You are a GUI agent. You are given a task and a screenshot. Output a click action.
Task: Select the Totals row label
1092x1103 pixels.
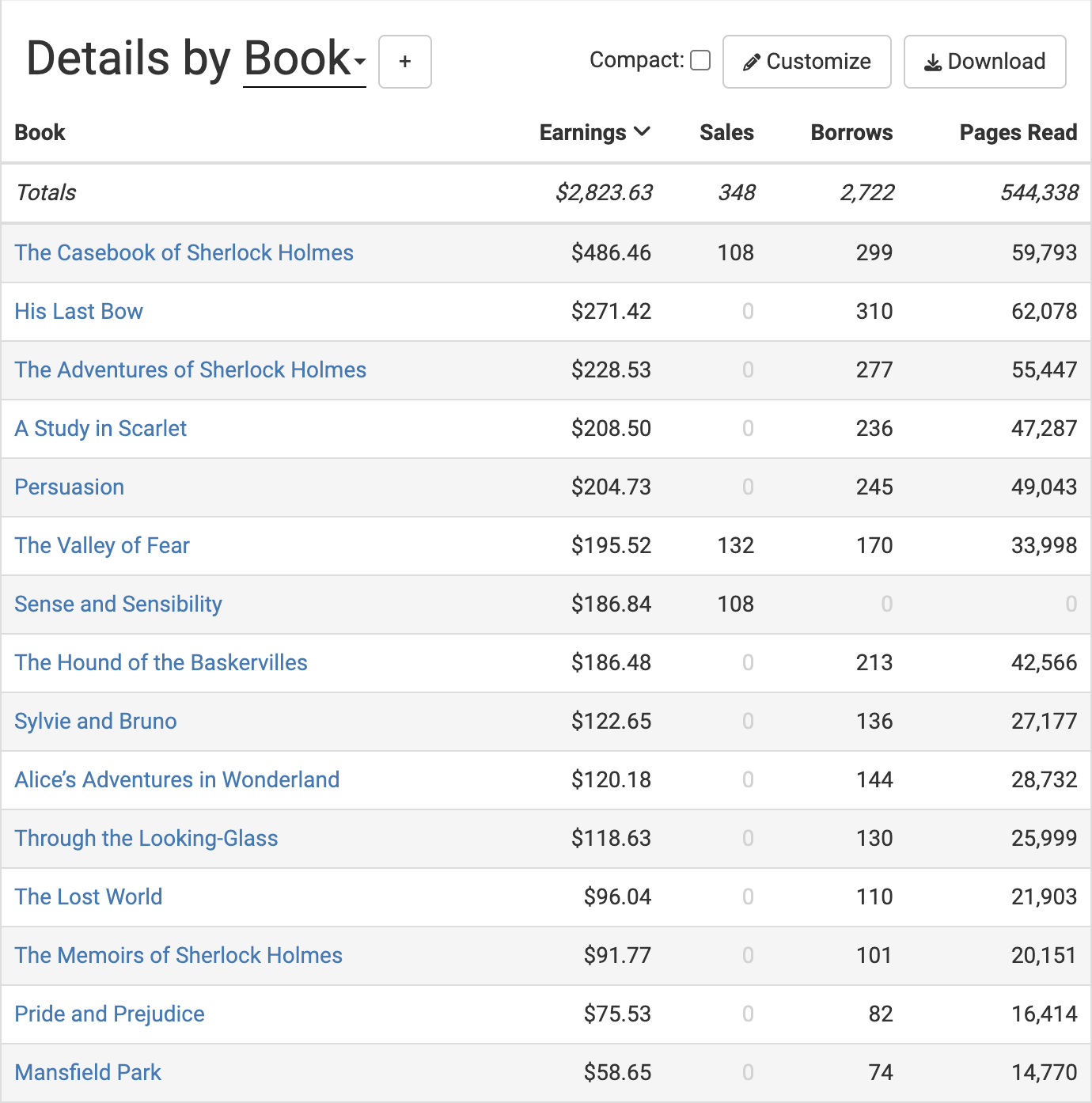46,192
